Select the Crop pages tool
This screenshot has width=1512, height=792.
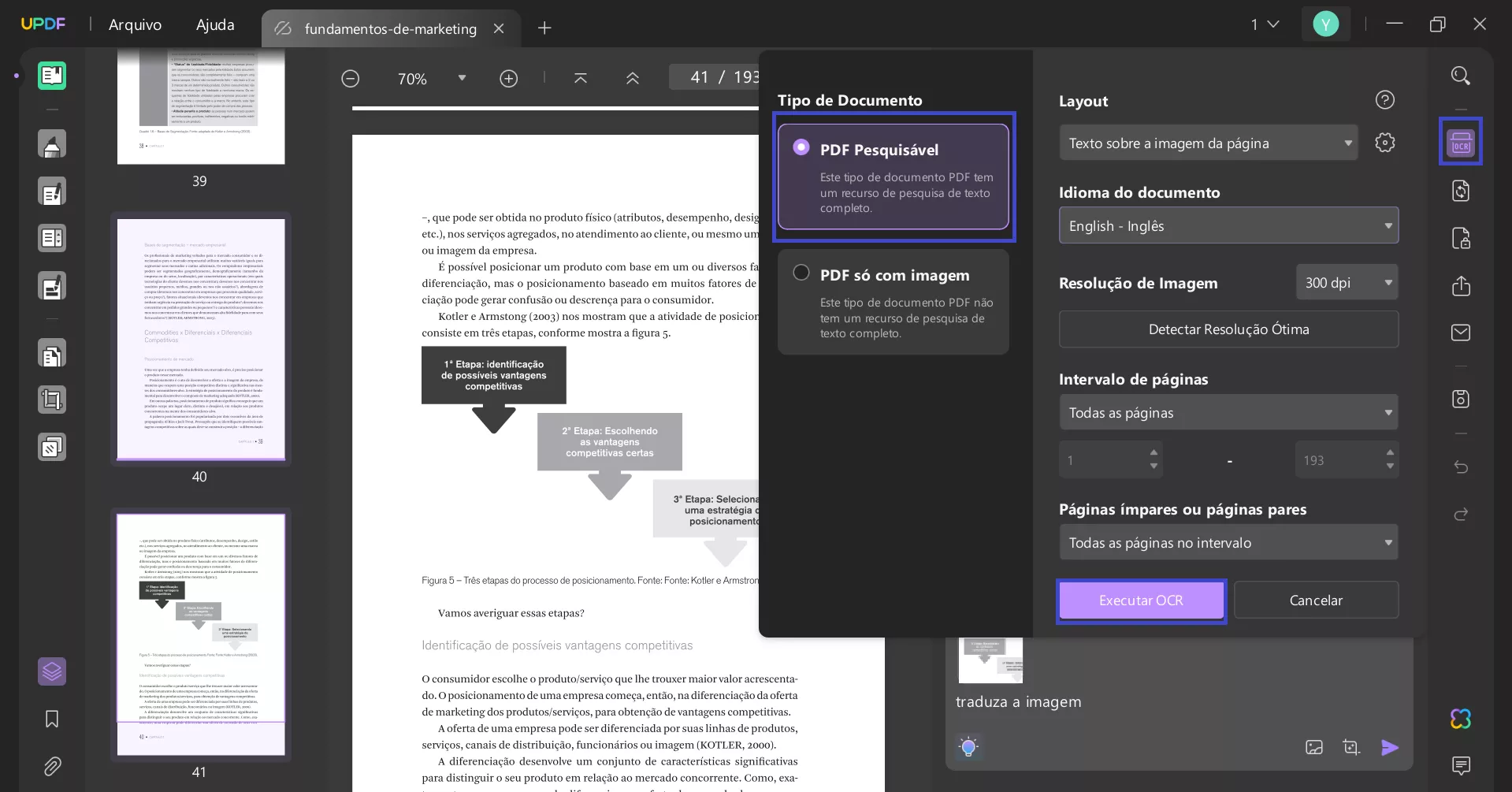[x=52, y=400]
